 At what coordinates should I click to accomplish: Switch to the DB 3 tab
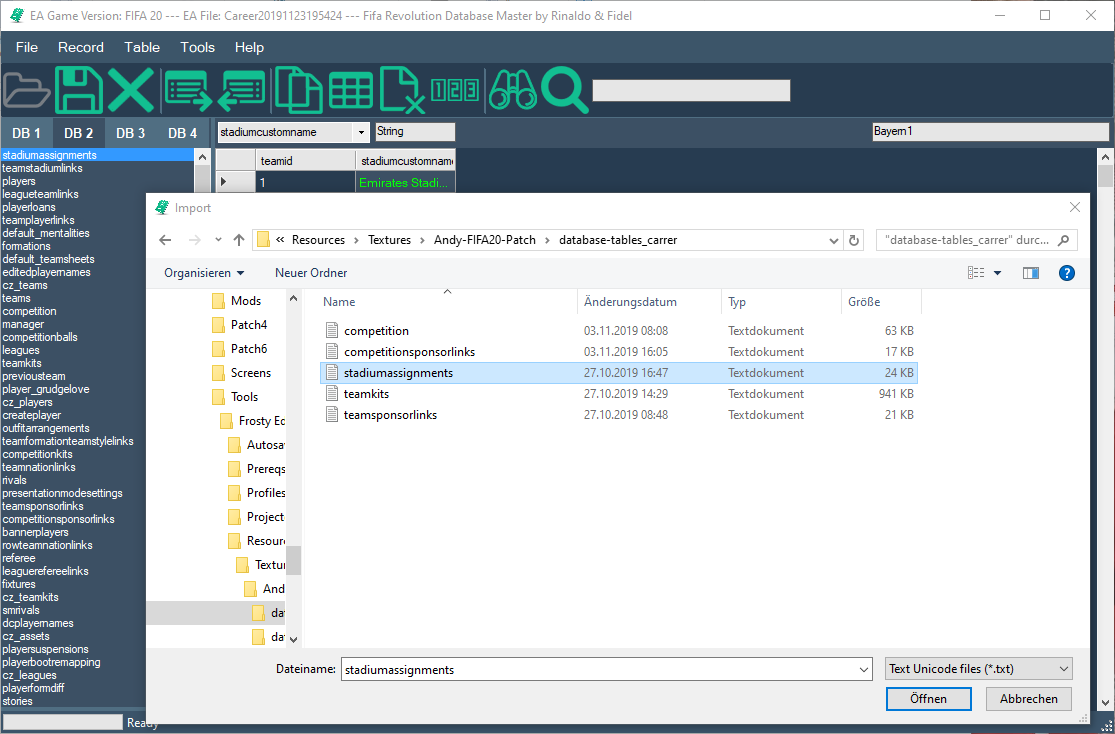click(130, 133)
